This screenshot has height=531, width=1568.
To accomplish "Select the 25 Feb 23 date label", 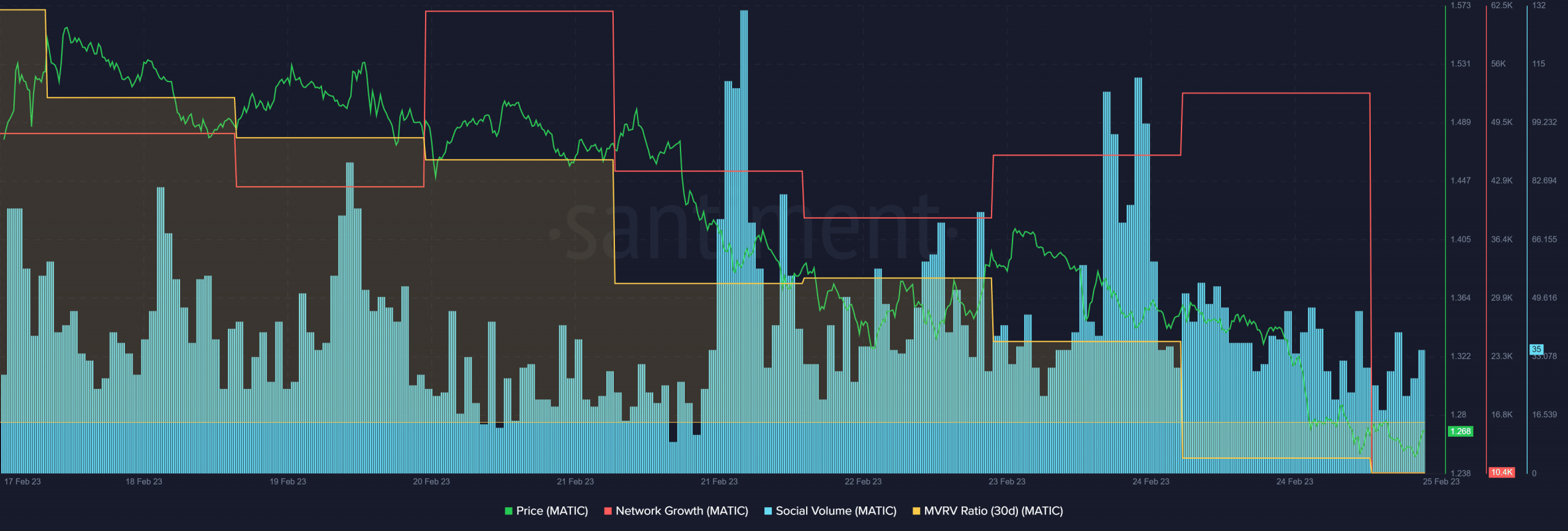I will (x=1441, y=481).
